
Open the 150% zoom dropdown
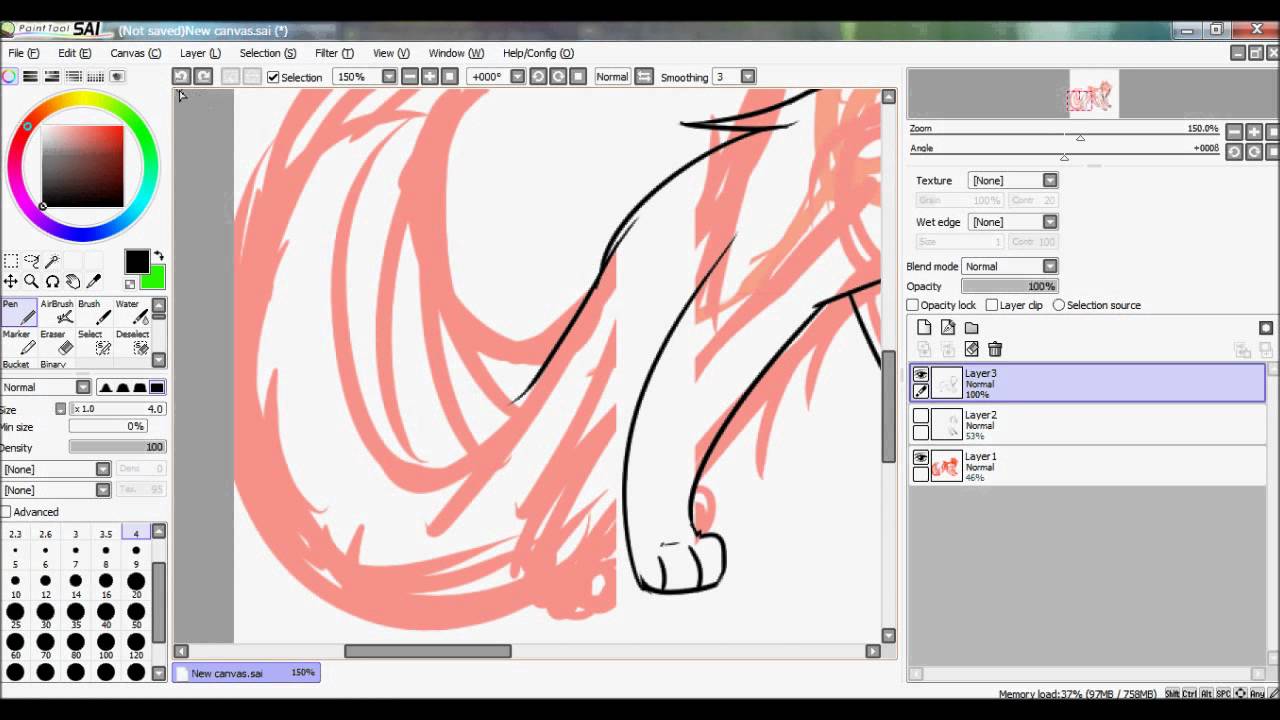pos(389,76)
